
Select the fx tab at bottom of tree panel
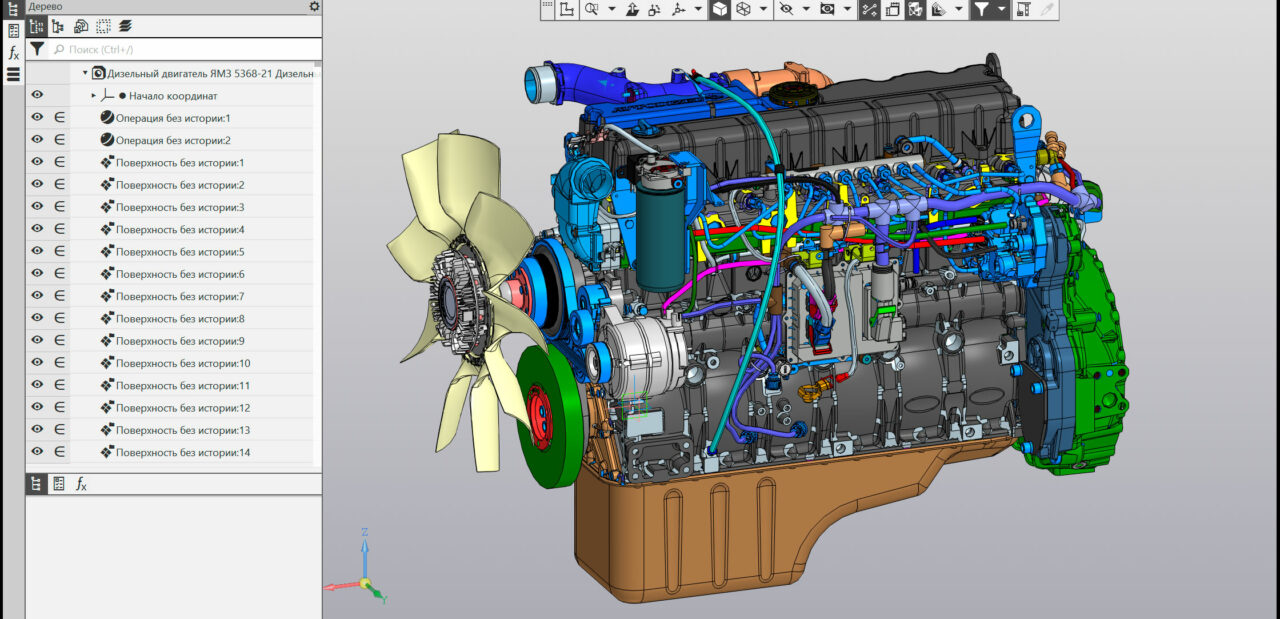point(81,484)
